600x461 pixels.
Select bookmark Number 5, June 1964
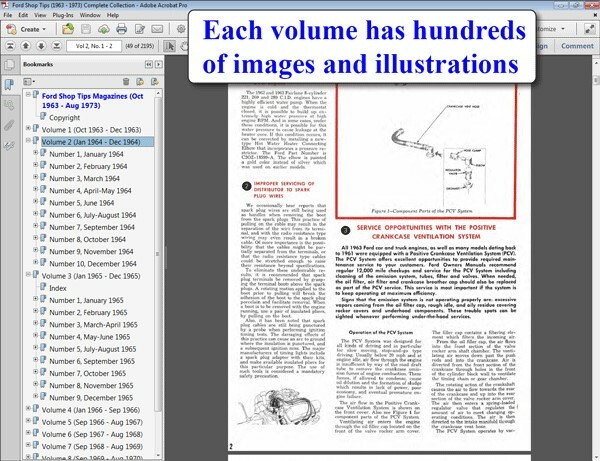82,202
